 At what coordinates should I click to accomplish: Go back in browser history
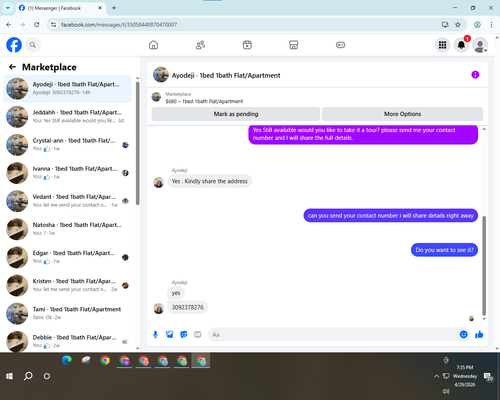point(9,25)
